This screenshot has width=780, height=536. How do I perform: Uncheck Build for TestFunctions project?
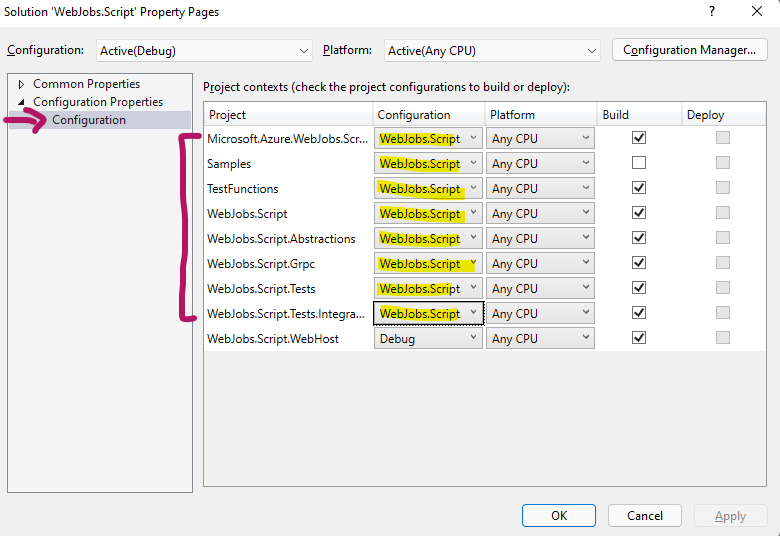pyautogui.click(x=639, y=188)
